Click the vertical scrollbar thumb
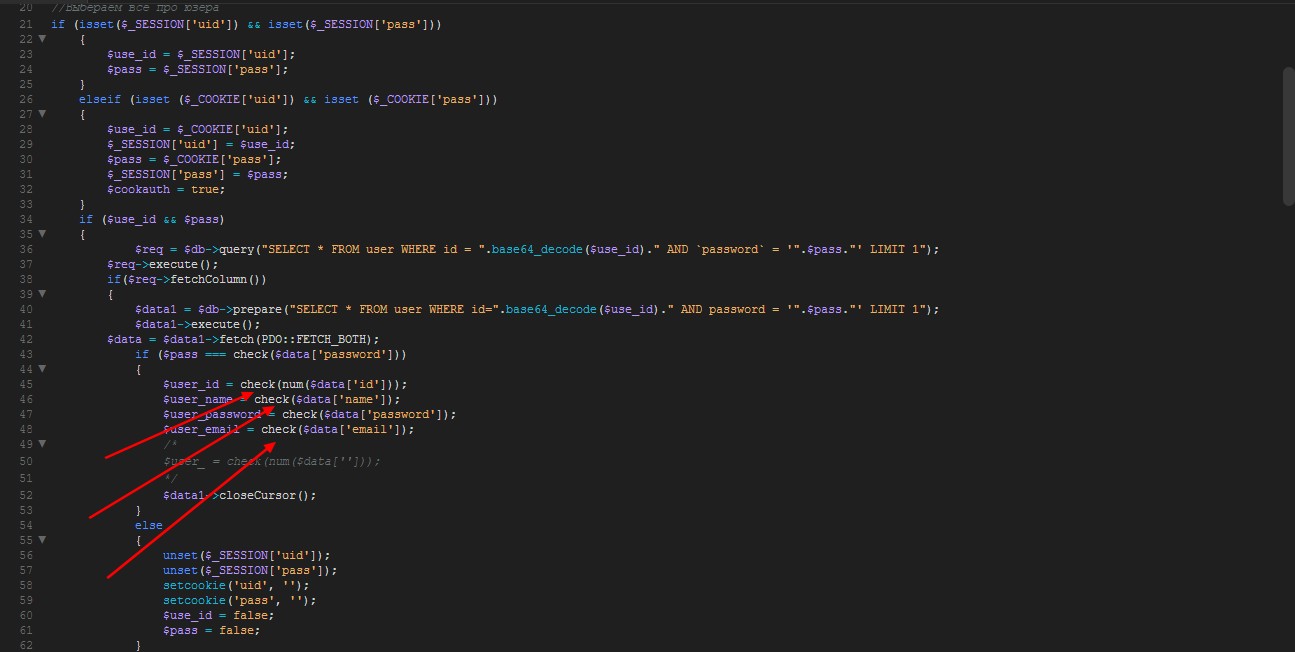Image resolution: width=1295 pixels, height=652 pixels. pyautogui.click(x=1287, y=135)
